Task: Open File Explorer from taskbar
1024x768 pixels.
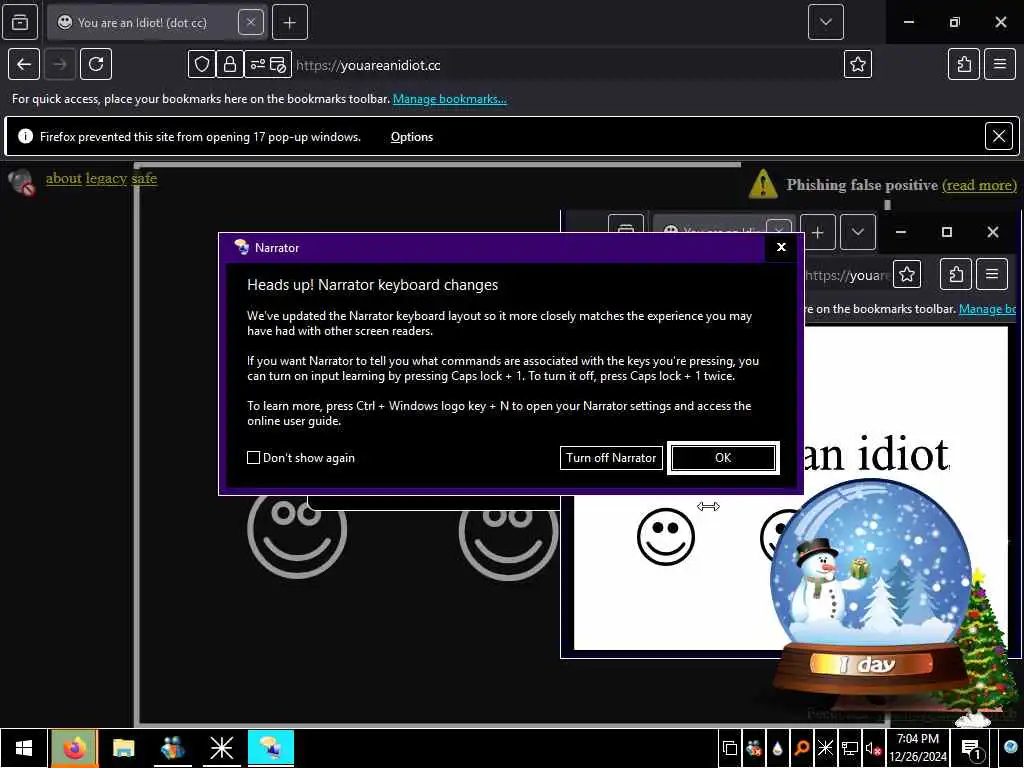Action: pos(123,748)
